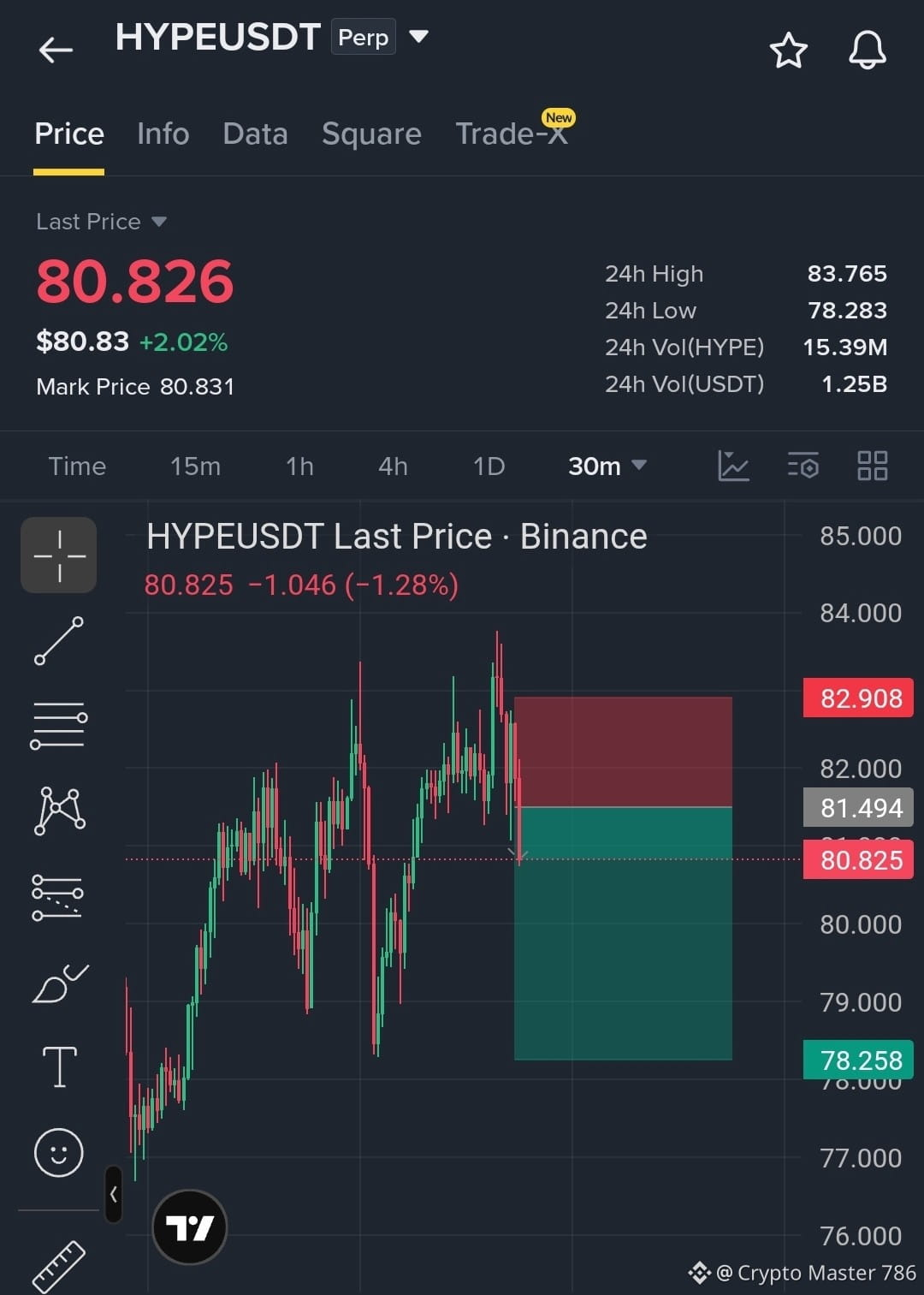Select the 1h interval
Viewport: 924px width, 1295px height.
coord(299,466)
